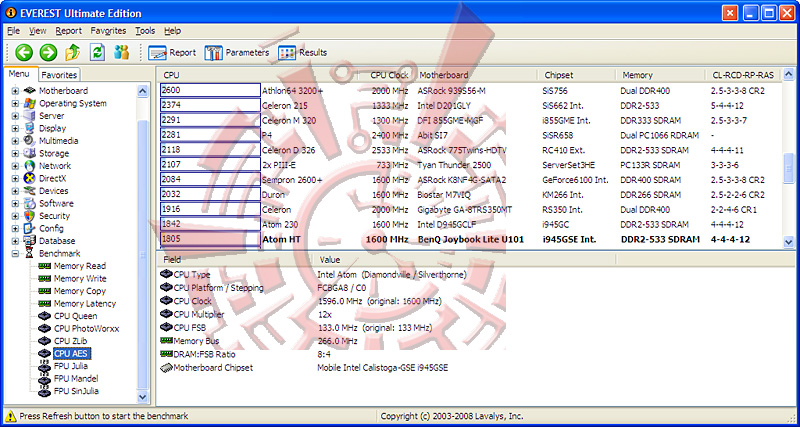Open the CPU ZLib benchmark
The height and width of the screenshot is (427, 800).
(x=72, y=341)
